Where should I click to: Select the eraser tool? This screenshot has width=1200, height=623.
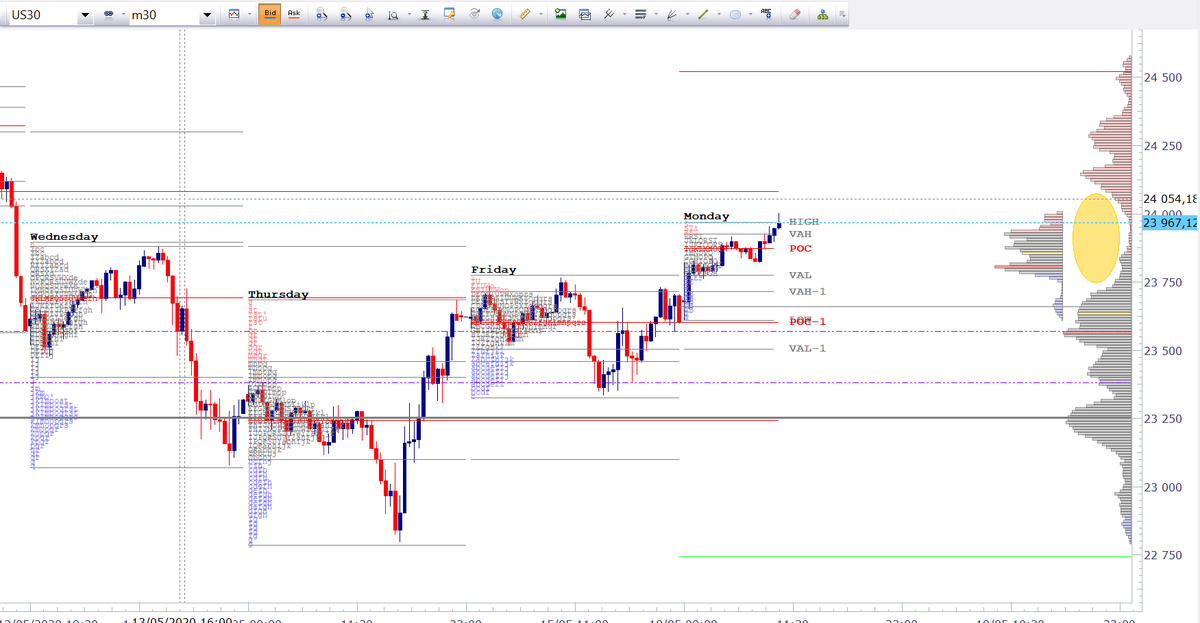point(796,15)
